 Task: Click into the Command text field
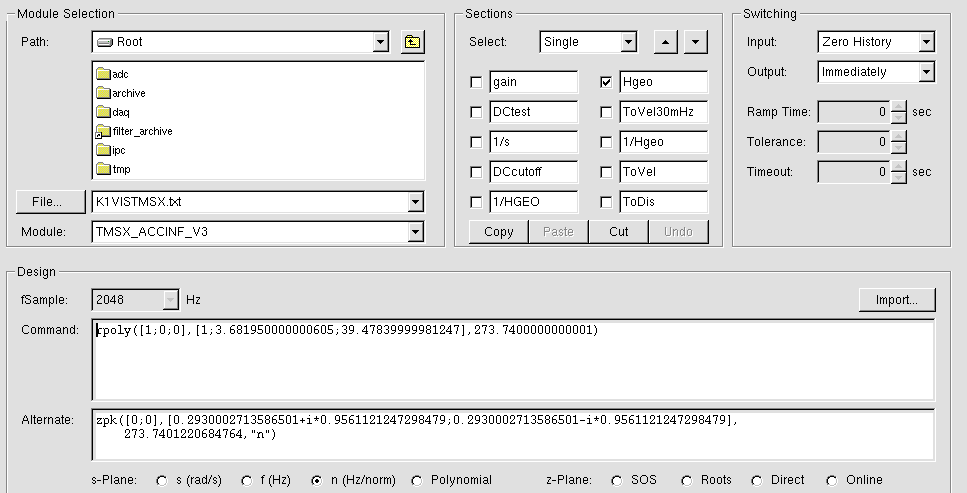(x=512, y=360)
